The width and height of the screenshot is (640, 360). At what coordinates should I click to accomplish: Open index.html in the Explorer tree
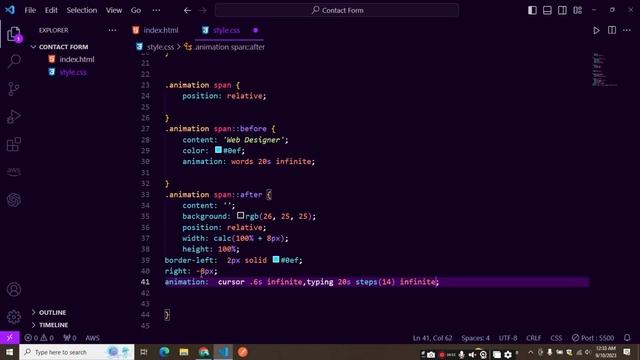pyautogui.click(x=77, y=59)
